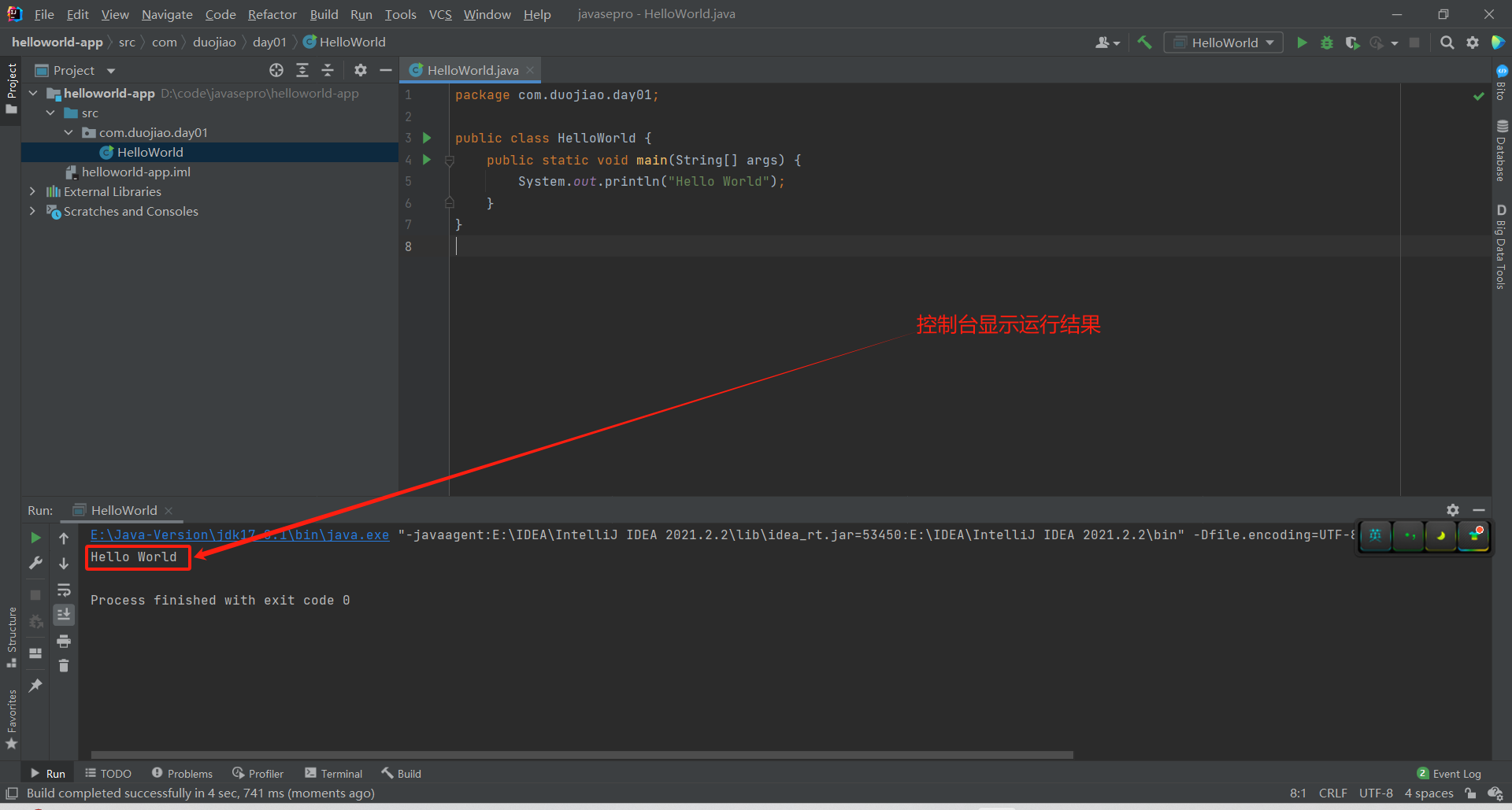Hide the Run tool window
Viewport: 1512px width, 810px height.
coord(1479,510)
